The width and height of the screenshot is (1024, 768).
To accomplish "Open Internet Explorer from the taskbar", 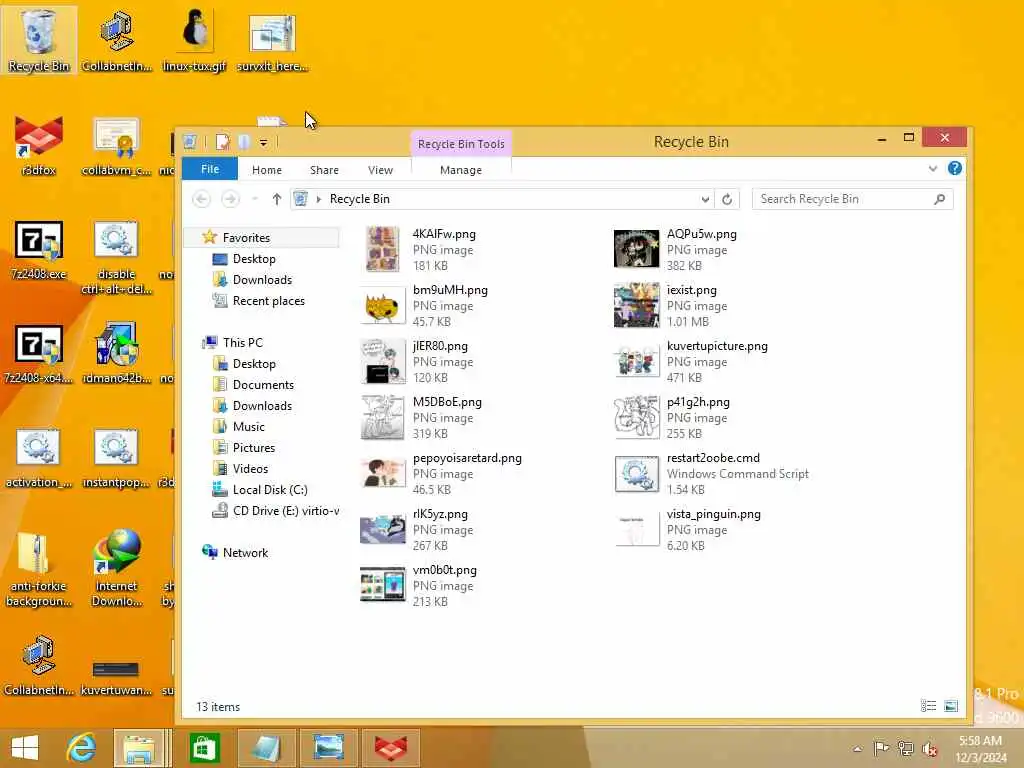I will coord(81,748).
